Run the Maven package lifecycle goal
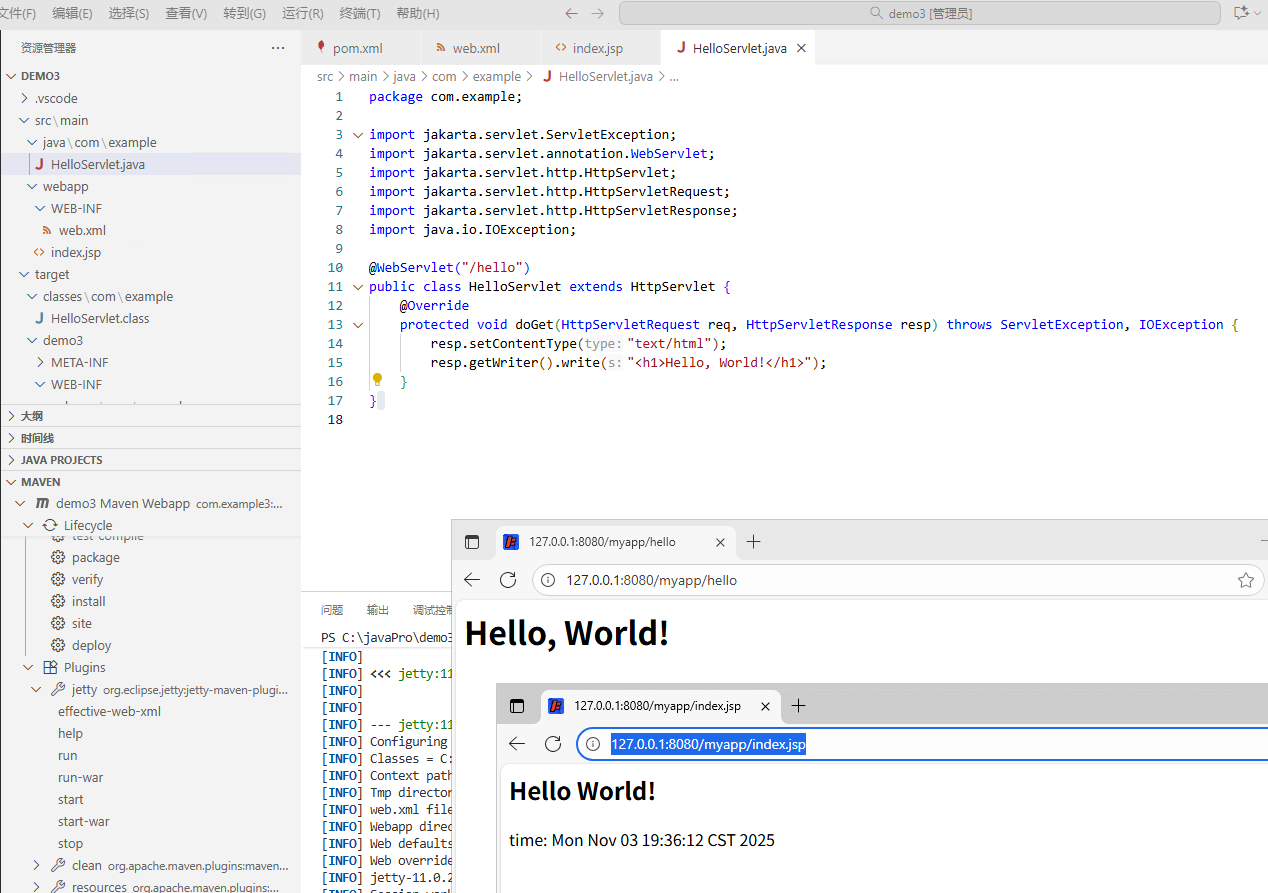The width and height of the screenshot is (1268, 893). tap(95, 558)
